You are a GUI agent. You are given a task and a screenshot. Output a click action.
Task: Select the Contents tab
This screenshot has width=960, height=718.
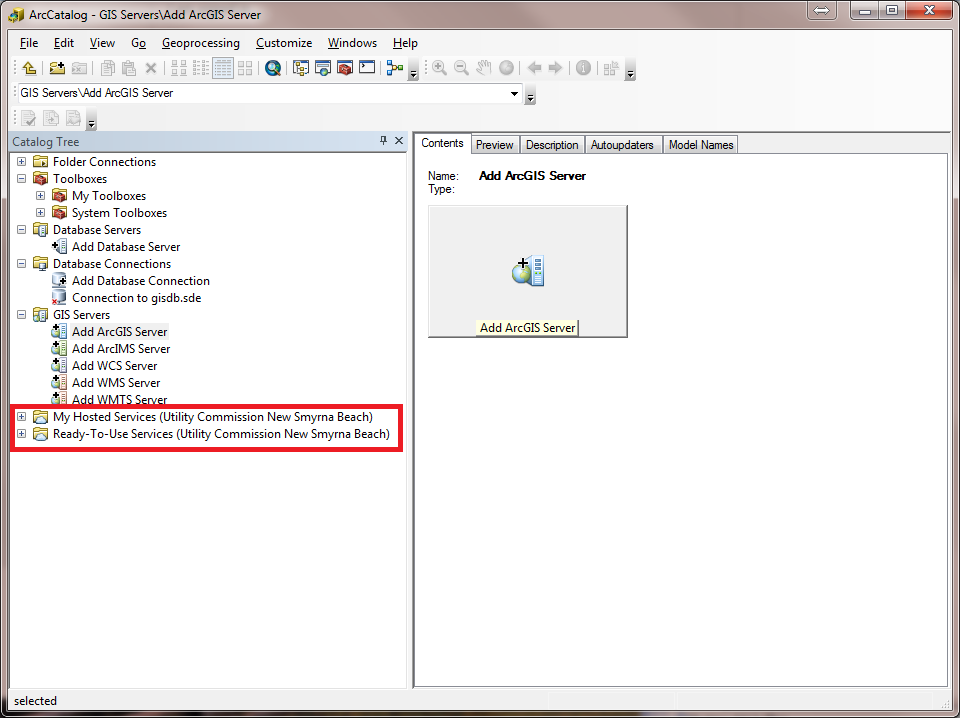442,143
